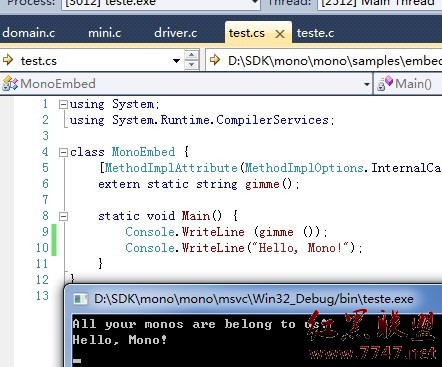Open the test.cs navigation dropdown
Screen dimensions: 442x367
tap(176, 61)
